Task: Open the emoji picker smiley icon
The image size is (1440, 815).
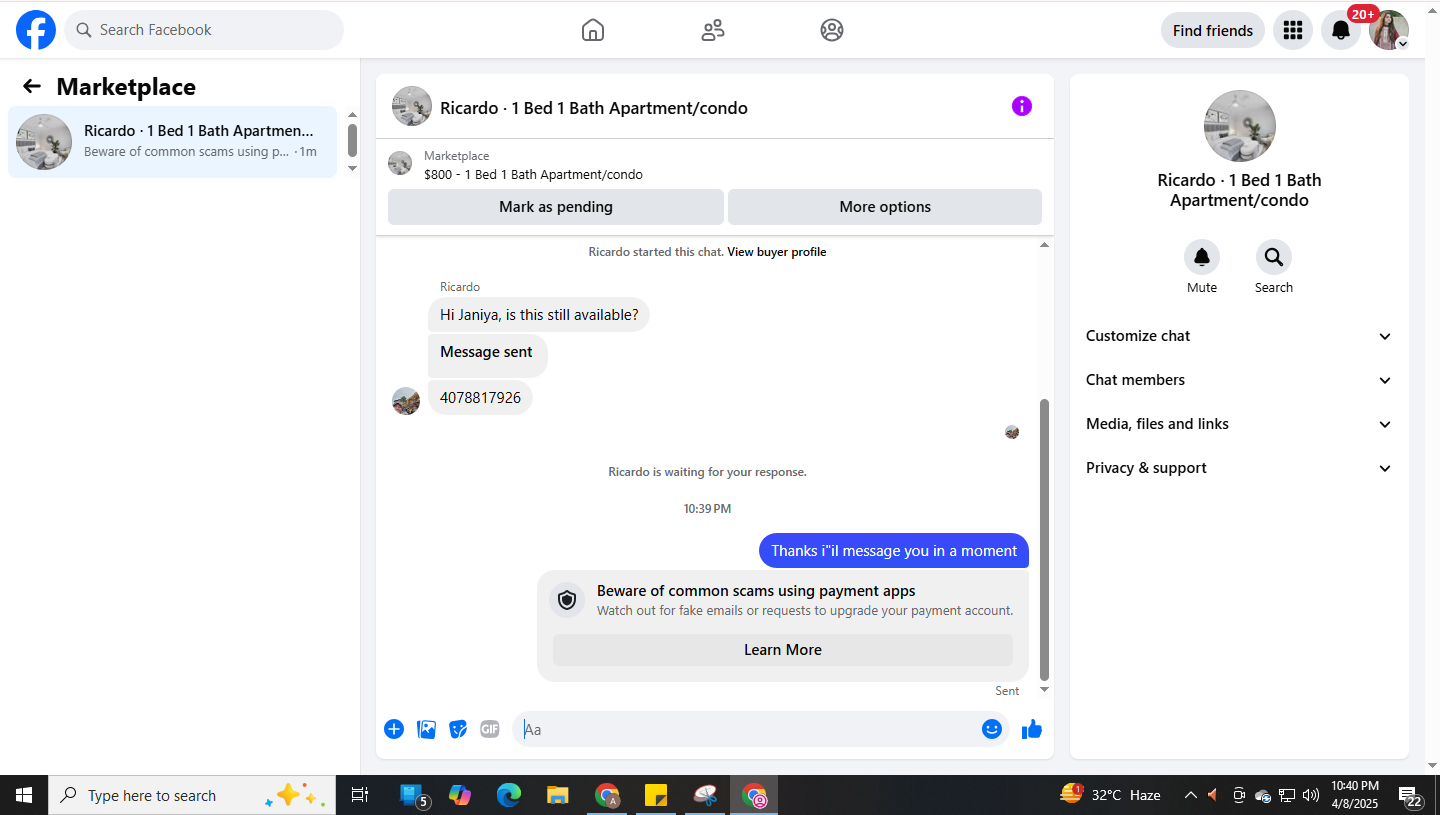Action: point(992,729)
